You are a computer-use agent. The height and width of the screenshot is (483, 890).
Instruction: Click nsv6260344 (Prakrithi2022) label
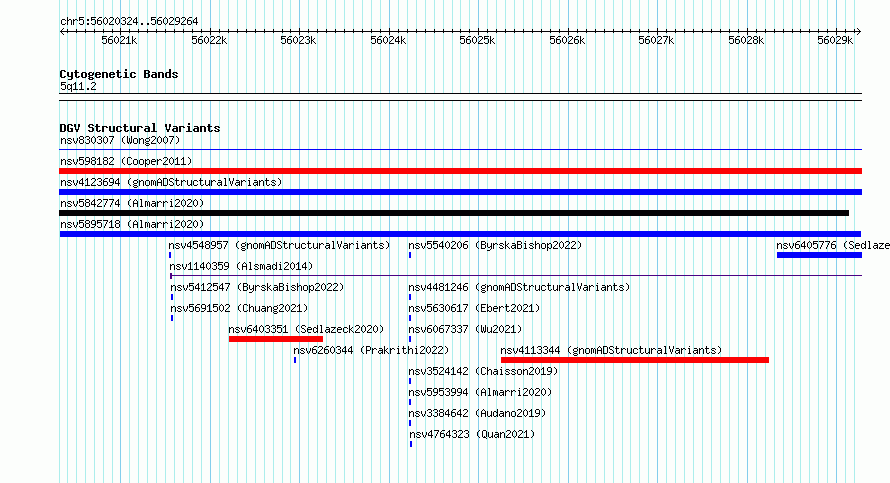pos(371,350)
